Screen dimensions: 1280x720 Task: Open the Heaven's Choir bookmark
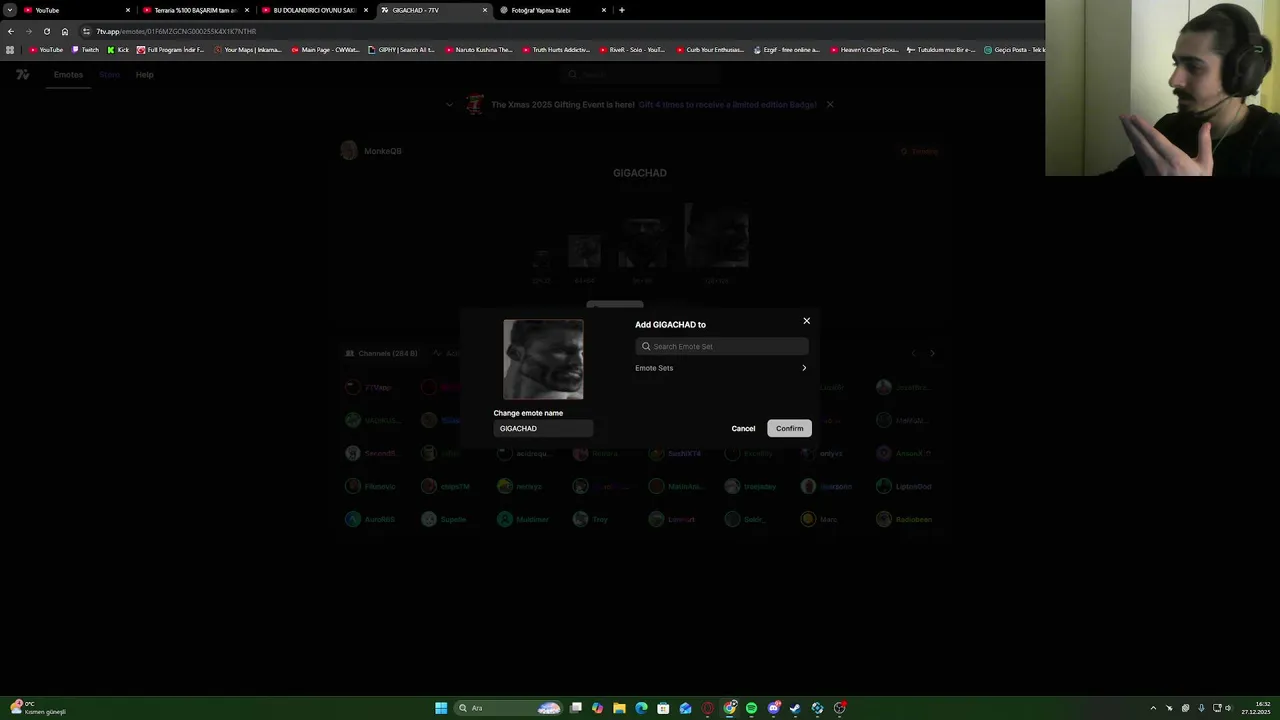pos(864,50)
